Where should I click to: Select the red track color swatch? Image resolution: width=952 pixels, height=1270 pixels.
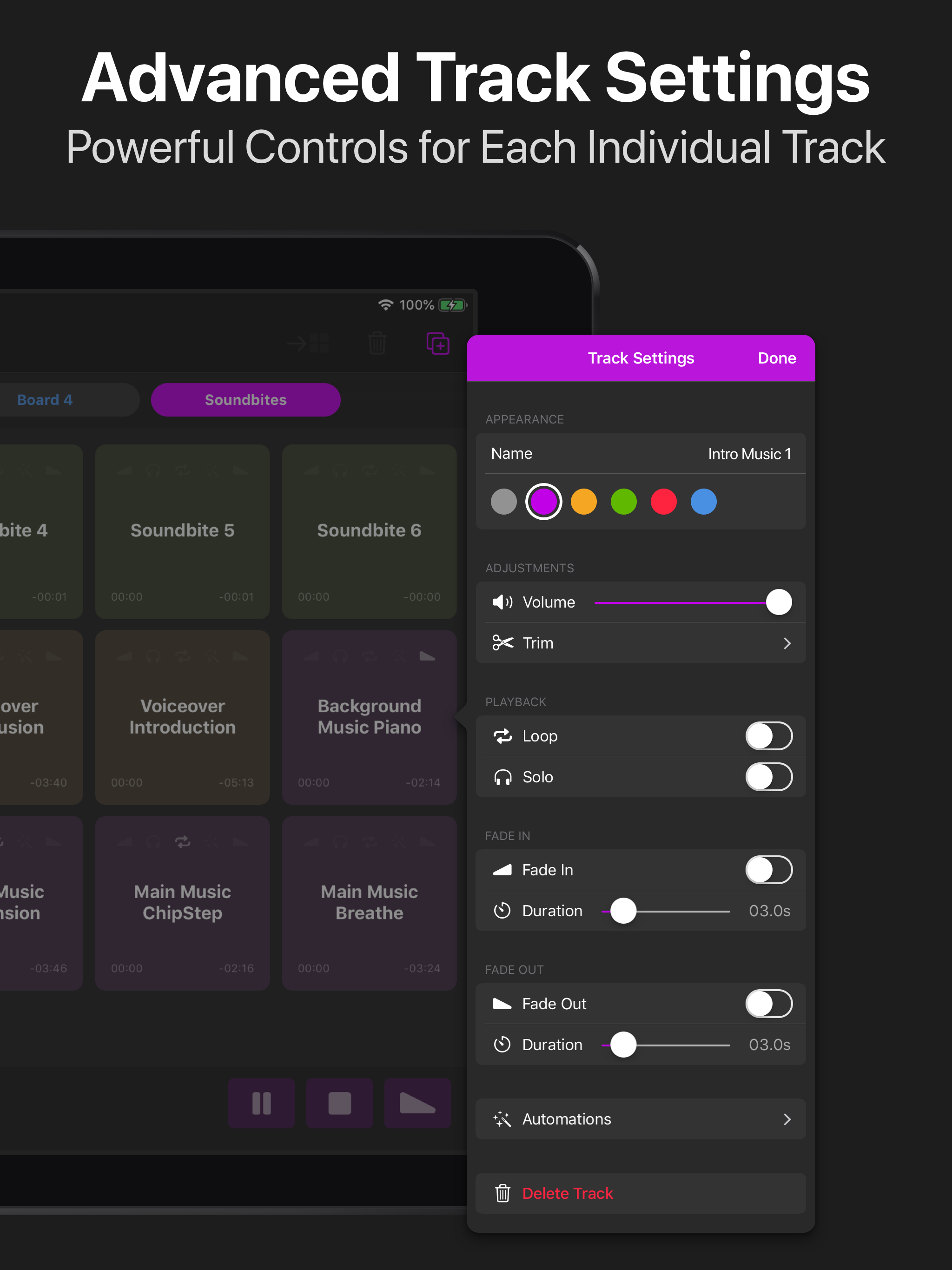tap(663, 501)
